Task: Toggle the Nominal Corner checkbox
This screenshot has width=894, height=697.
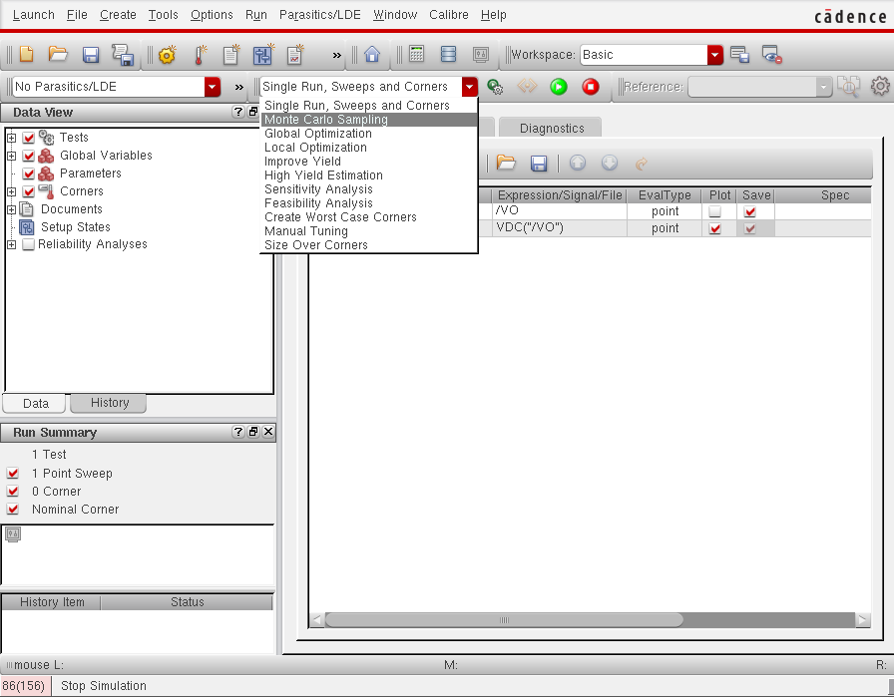Action: pyautogui.click(x=13, y=509)
